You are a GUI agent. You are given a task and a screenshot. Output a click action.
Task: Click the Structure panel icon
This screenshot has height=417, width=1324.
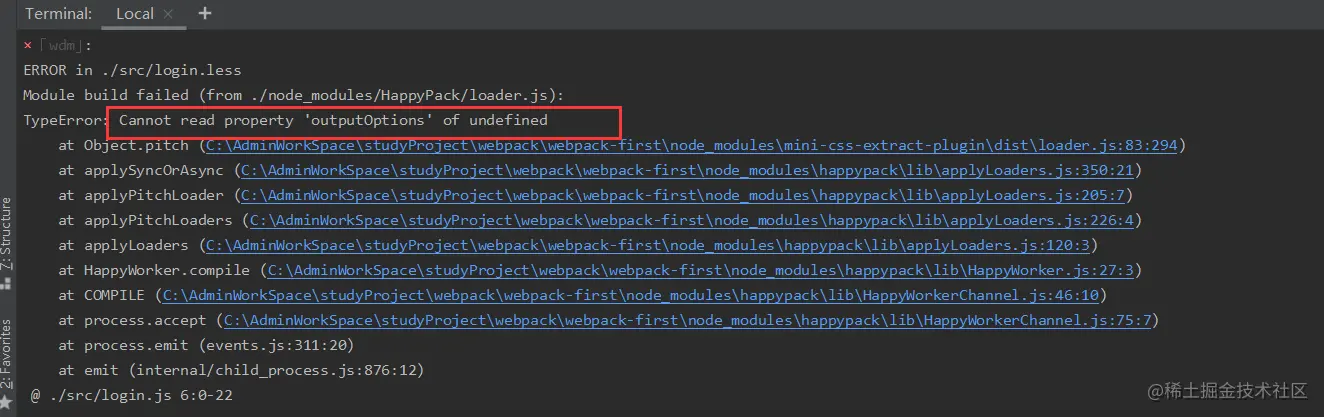[7, 283]
